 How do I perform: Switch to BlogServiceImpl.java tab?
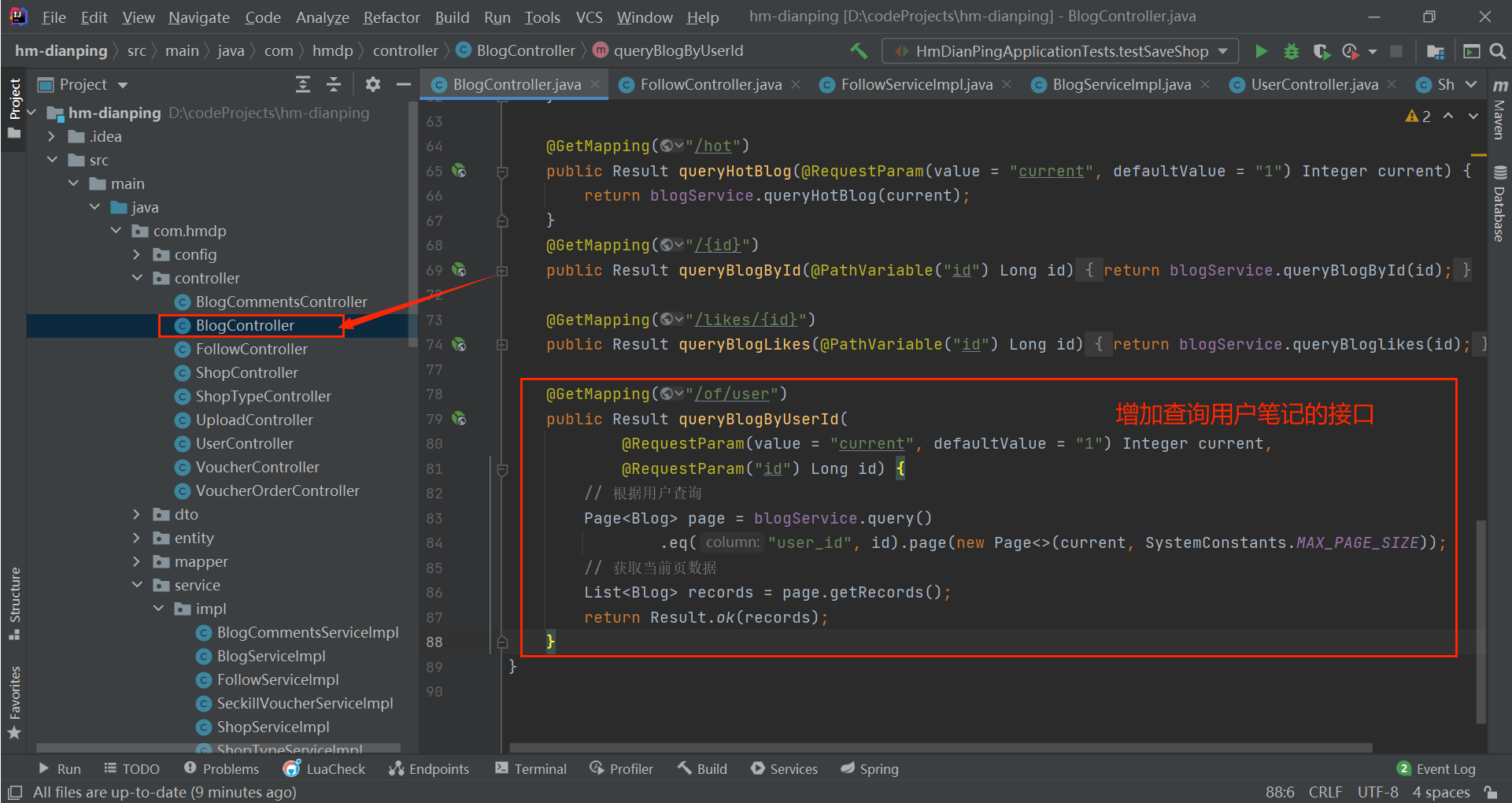[x=1121, y=84]
